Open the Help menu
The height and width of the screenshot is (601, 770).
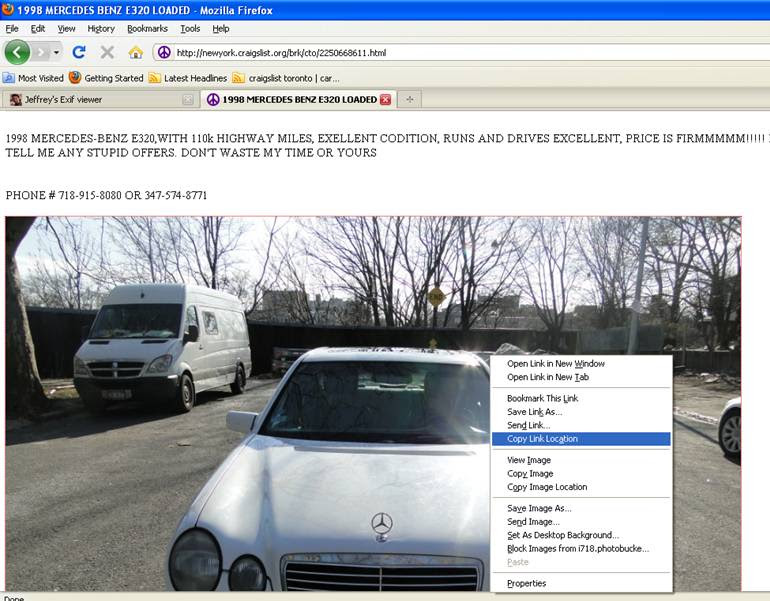[x=220, y=28]
